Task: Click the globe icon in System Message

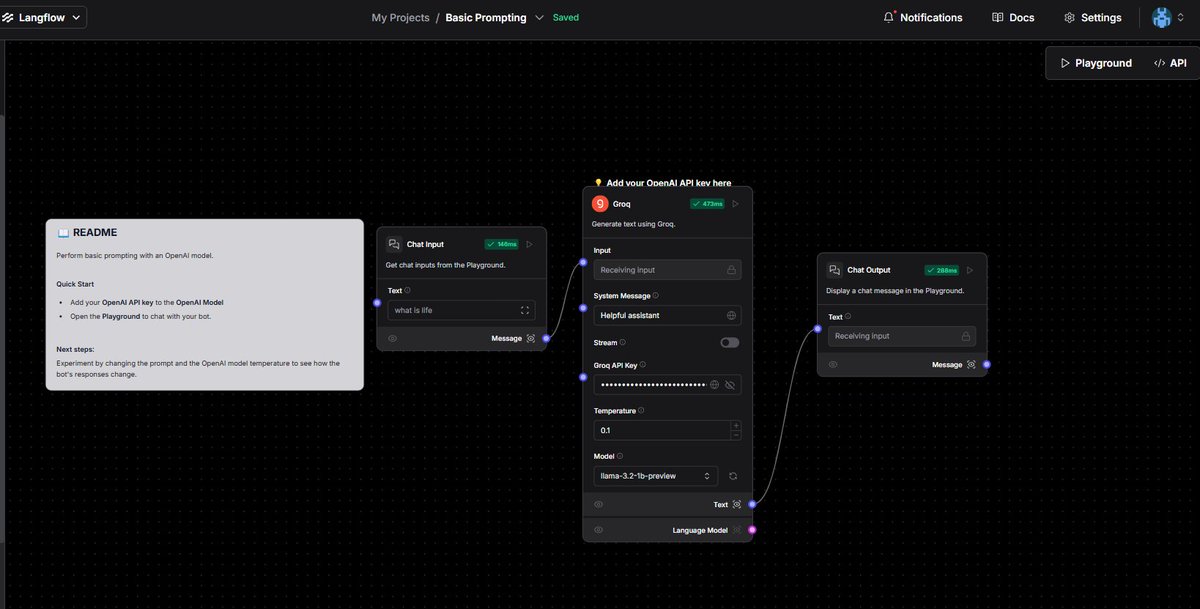Action: (731, 315)
